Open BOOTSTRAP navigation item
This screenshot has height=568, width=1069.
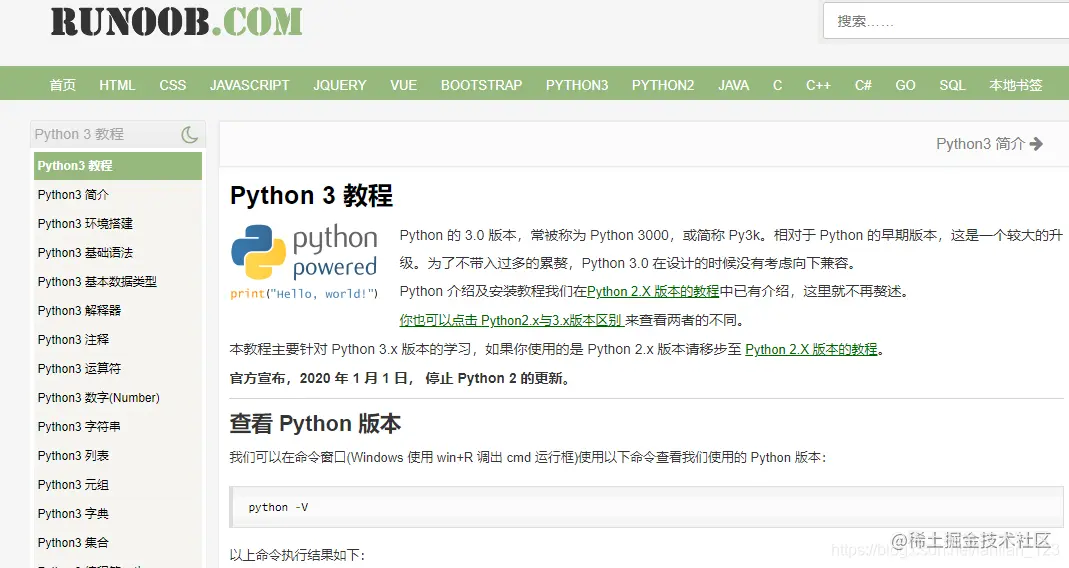click(481, 85)
